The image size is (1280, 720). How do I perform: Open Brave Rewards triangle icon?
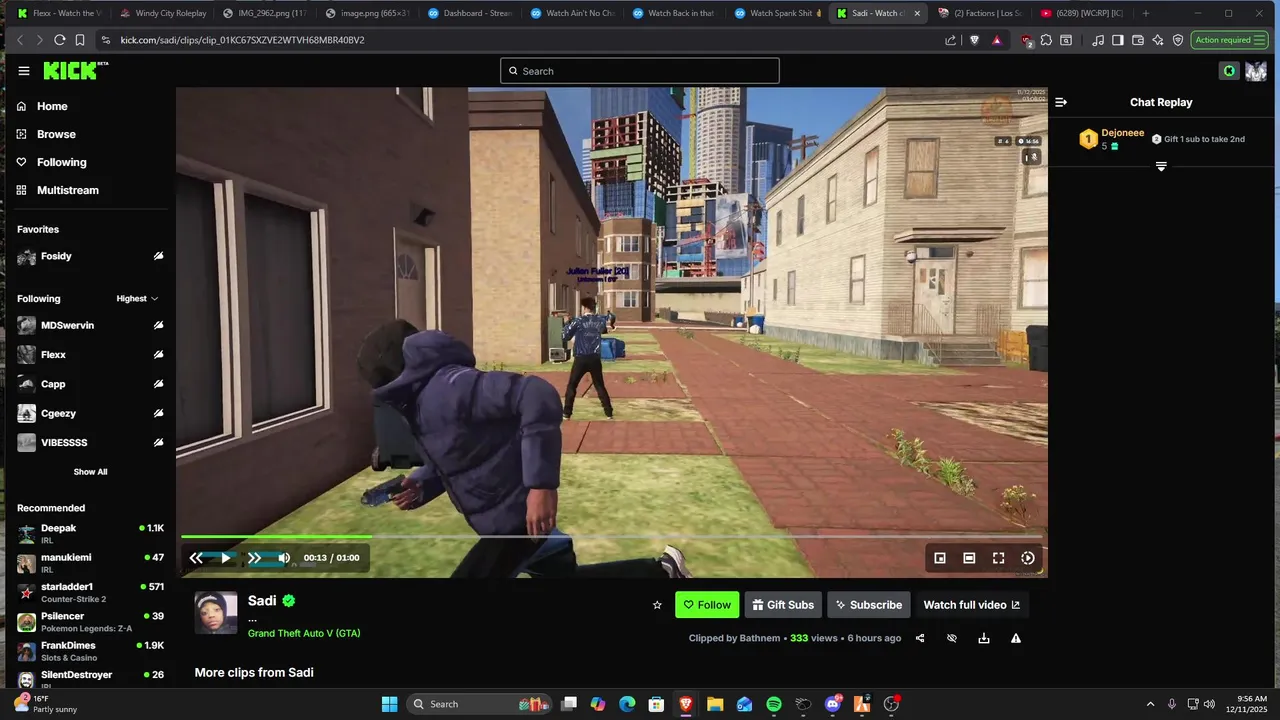pyautogui.click(x=997, y=40)
